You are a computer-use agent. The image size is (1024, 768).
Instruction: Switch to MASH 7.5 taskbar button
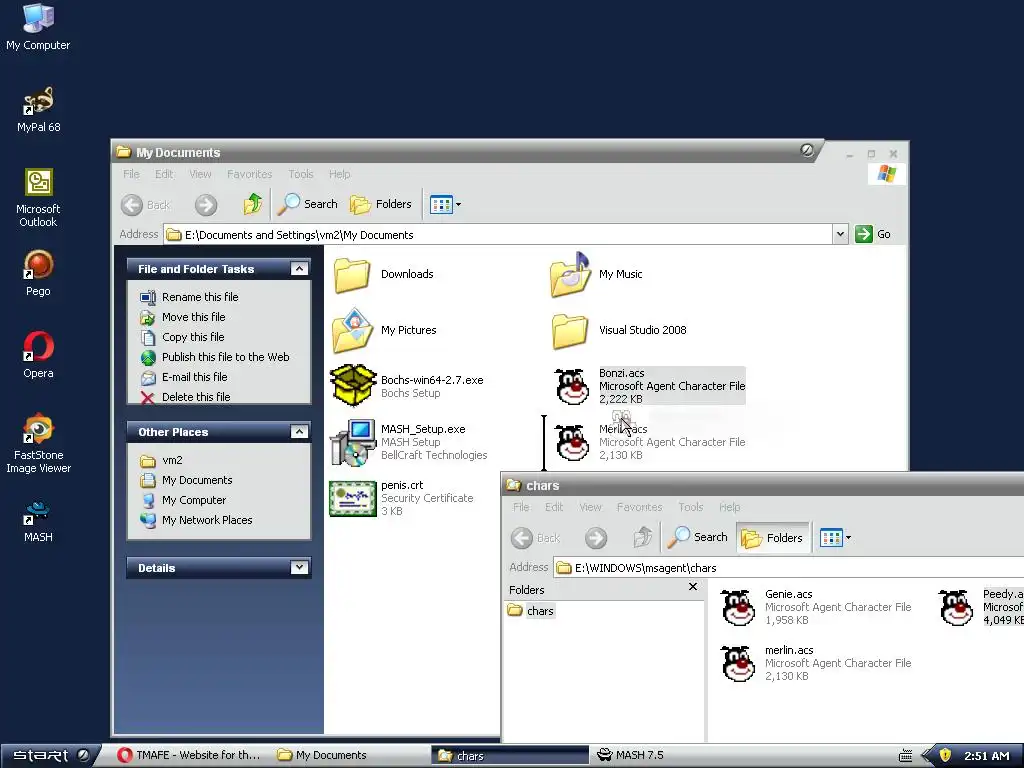631,756
